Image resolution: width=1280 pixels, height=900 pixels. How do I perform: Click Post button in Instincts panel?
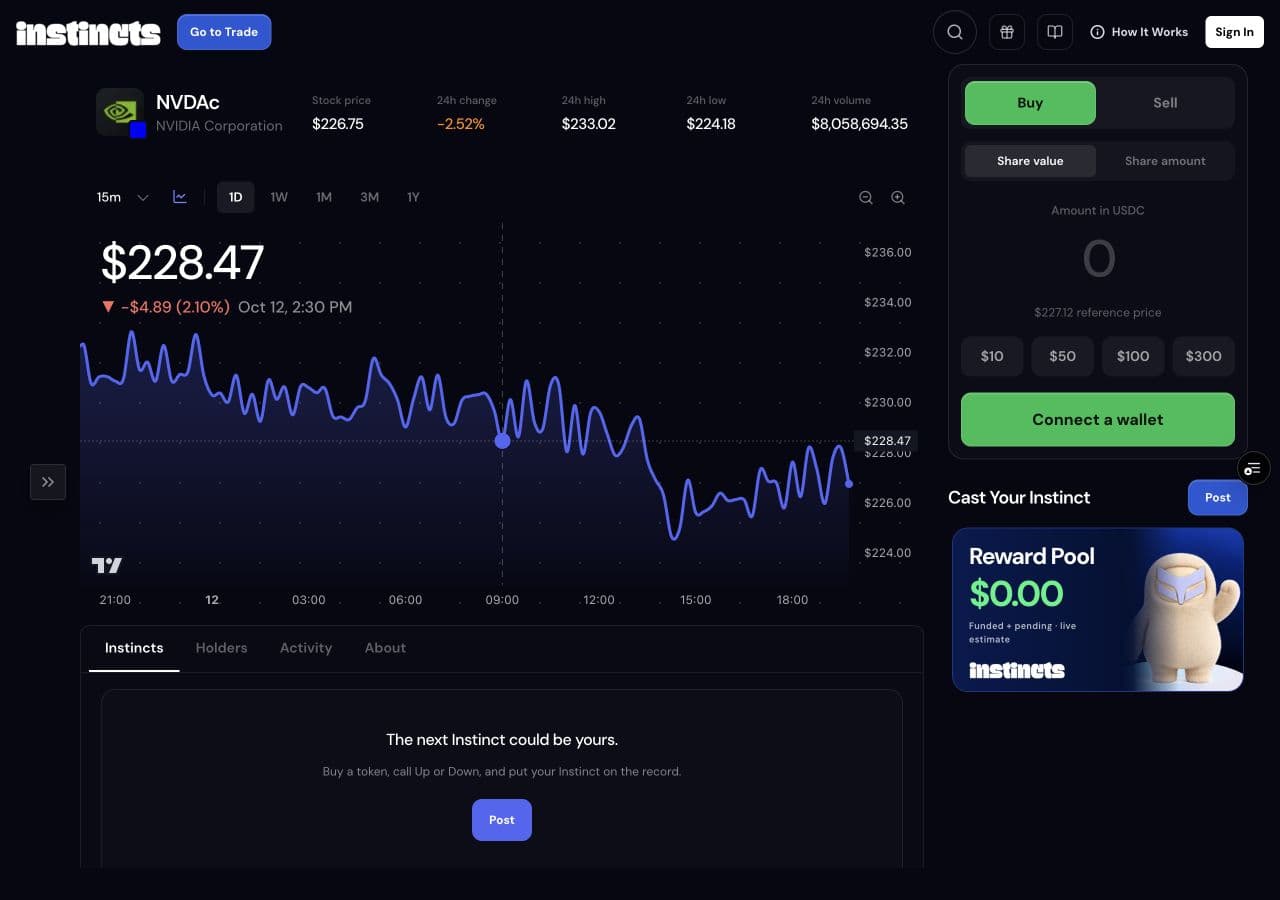coord(502,820)
